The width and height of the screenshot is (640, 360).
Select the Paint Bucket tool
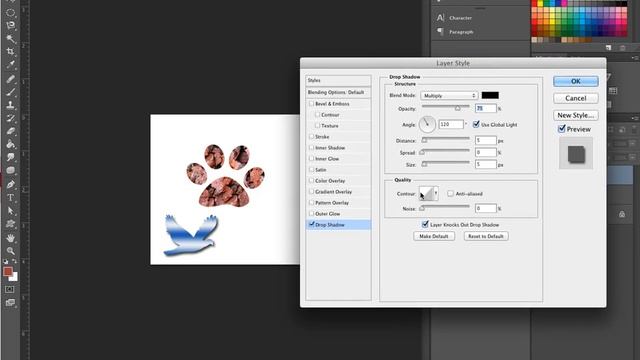pyautogui.click(x=11, y=144)
